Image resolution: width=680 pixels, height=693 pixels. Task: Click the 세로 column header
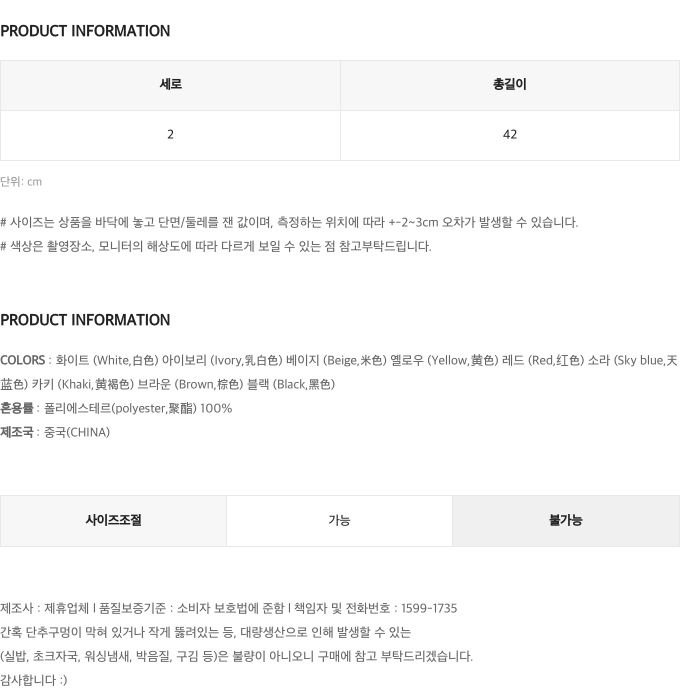(x=170, y=85)
